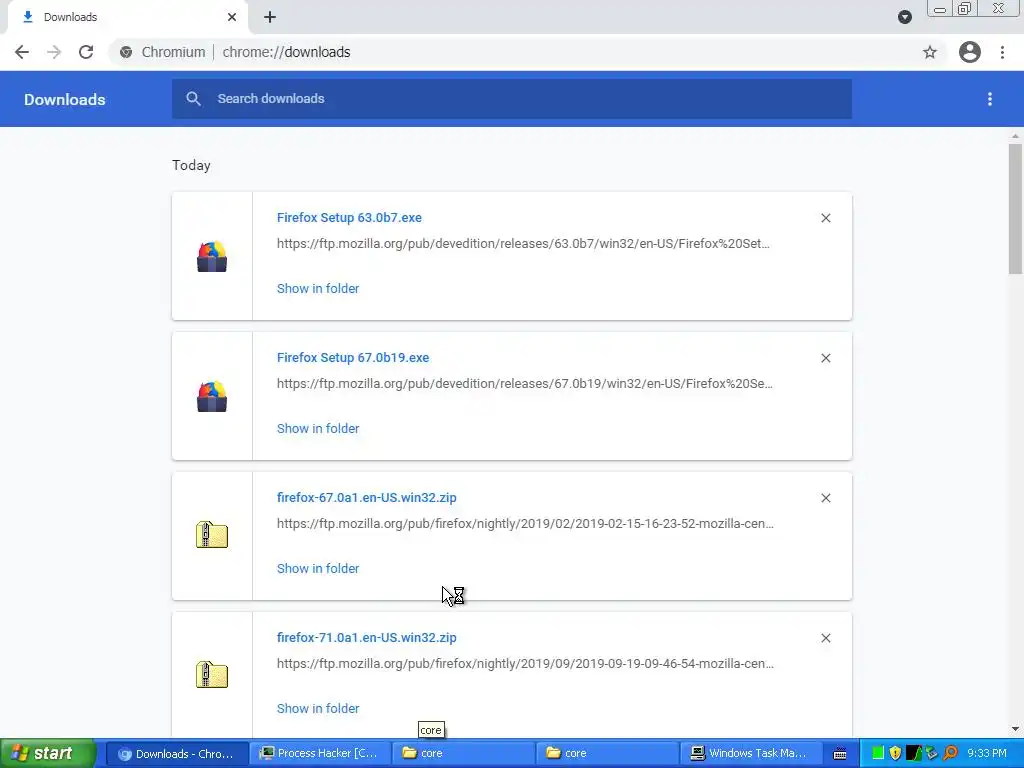Screen dimensions: 1024x768
Task: Click the dropdown circle icon in title bar
Action: tap(904, 17)
